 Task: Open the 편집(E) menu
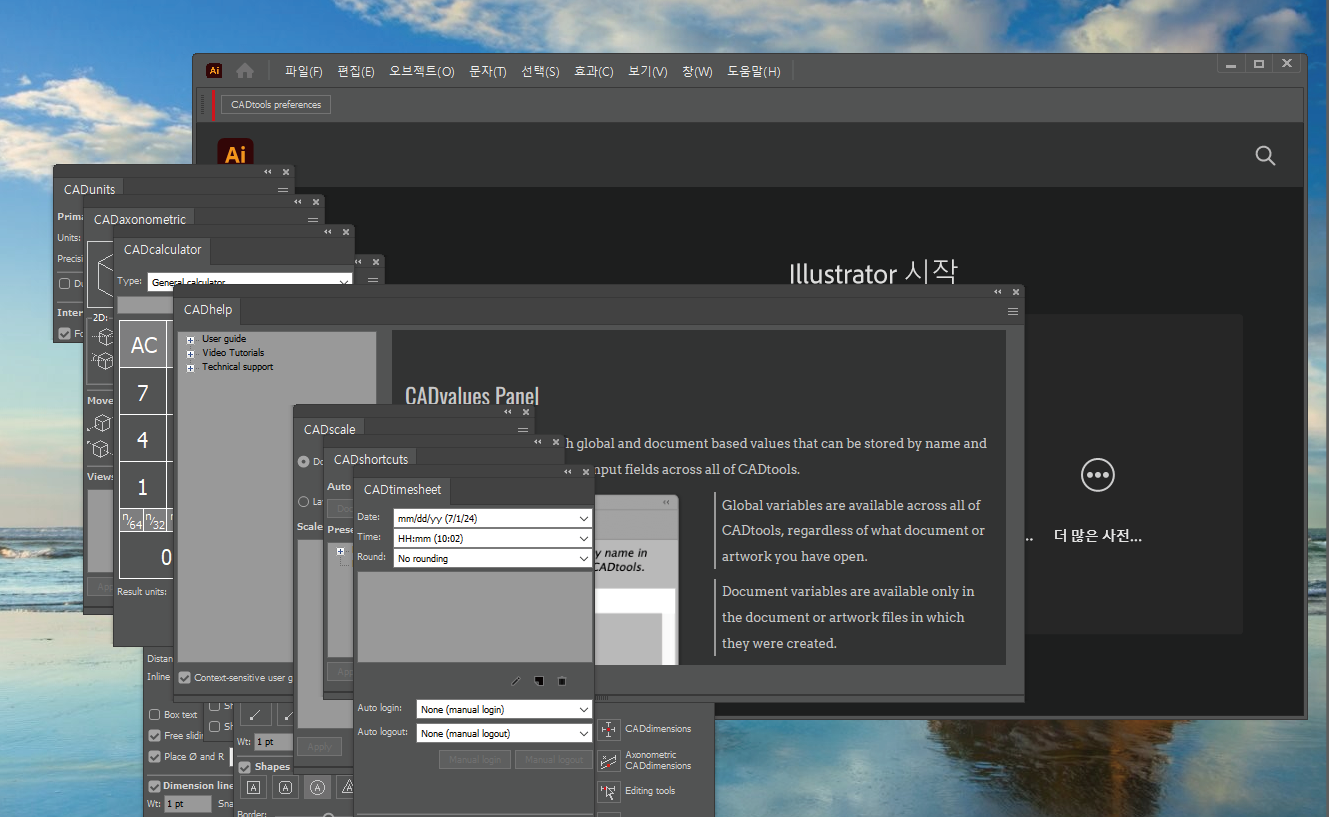(x=356, y=72)
